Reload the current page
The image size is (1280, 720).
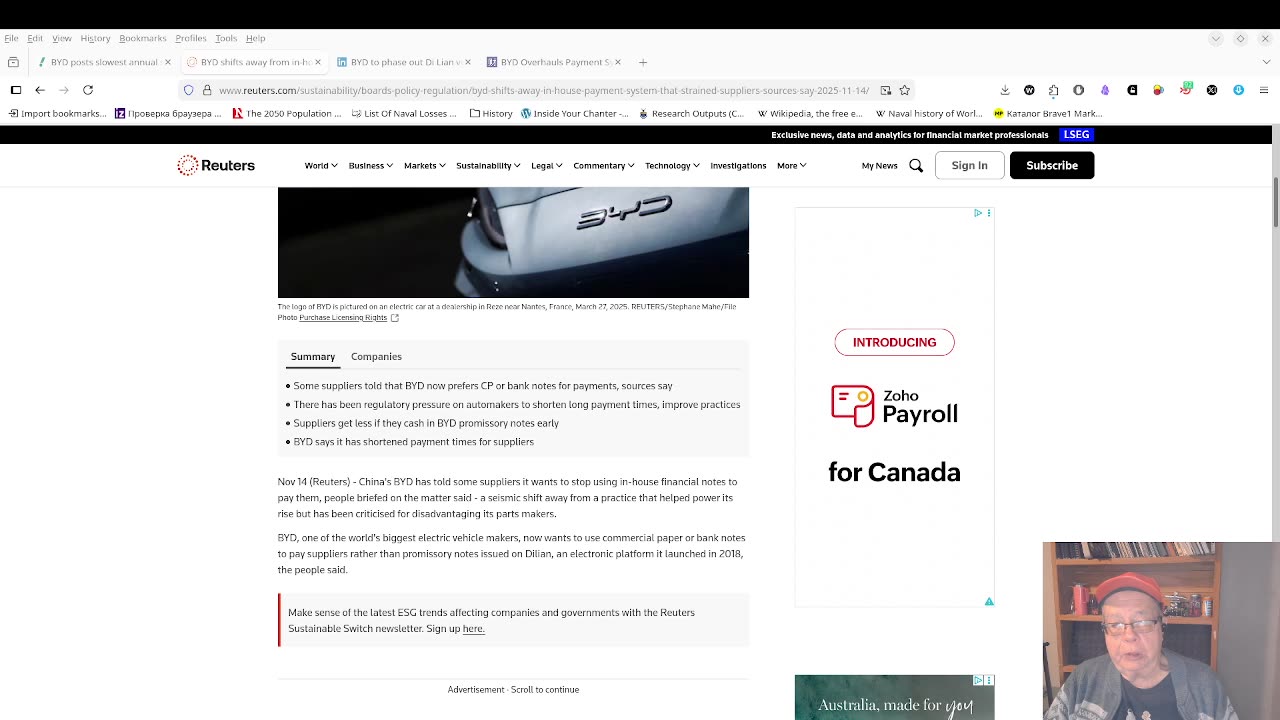coord(88,90)
